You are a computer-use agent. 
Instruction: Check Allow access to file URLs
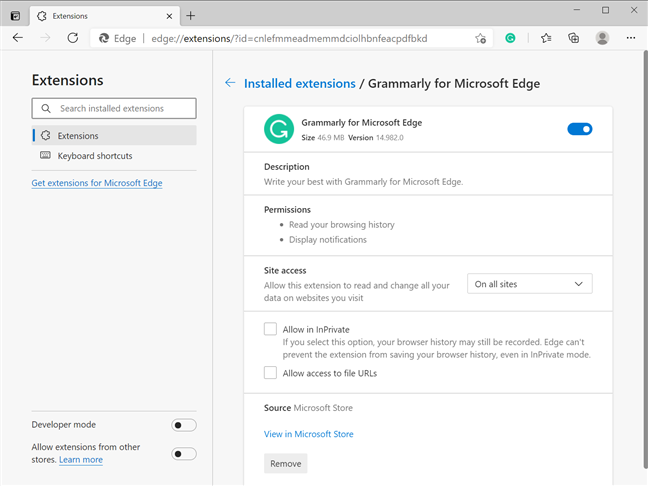click(x=270, y=373)
